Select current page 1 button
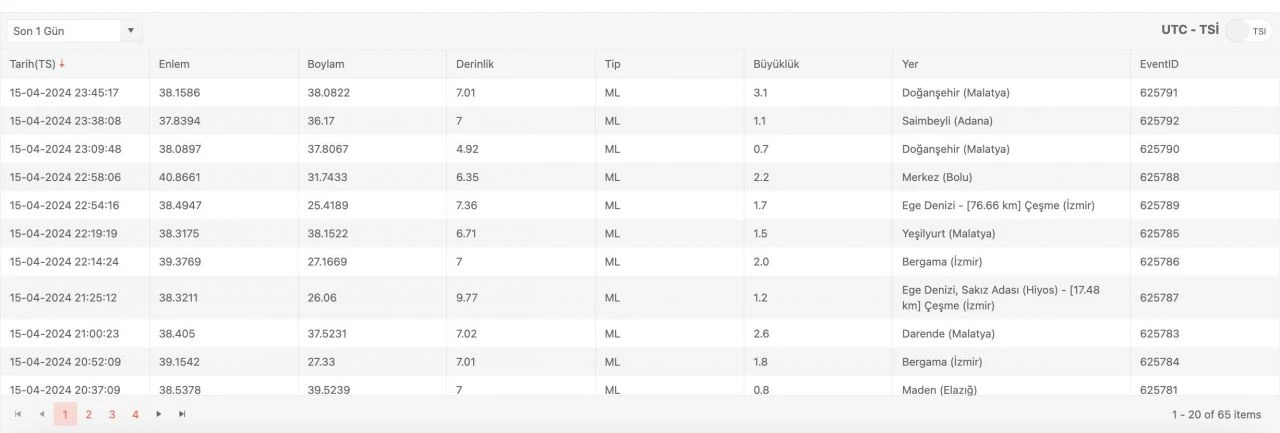 coord(65,414)
